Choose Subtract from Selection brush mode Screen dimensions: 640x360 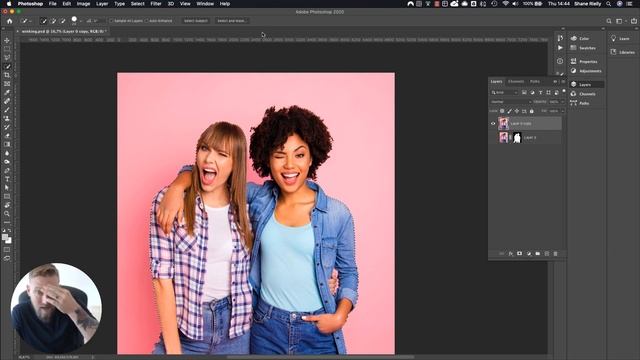[x=62, y=21]
